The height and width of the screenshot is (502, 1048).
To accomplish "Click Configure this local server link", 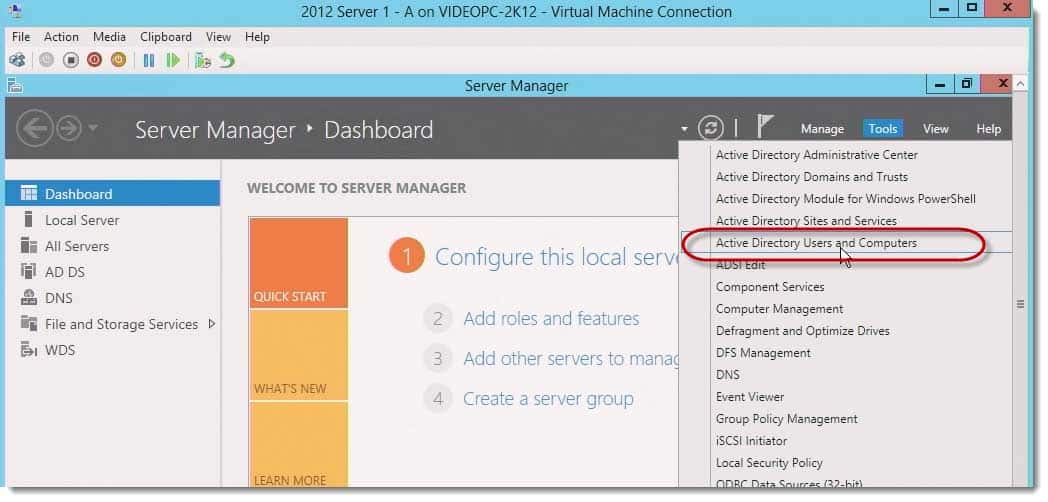I will click(x=556, y=257).
